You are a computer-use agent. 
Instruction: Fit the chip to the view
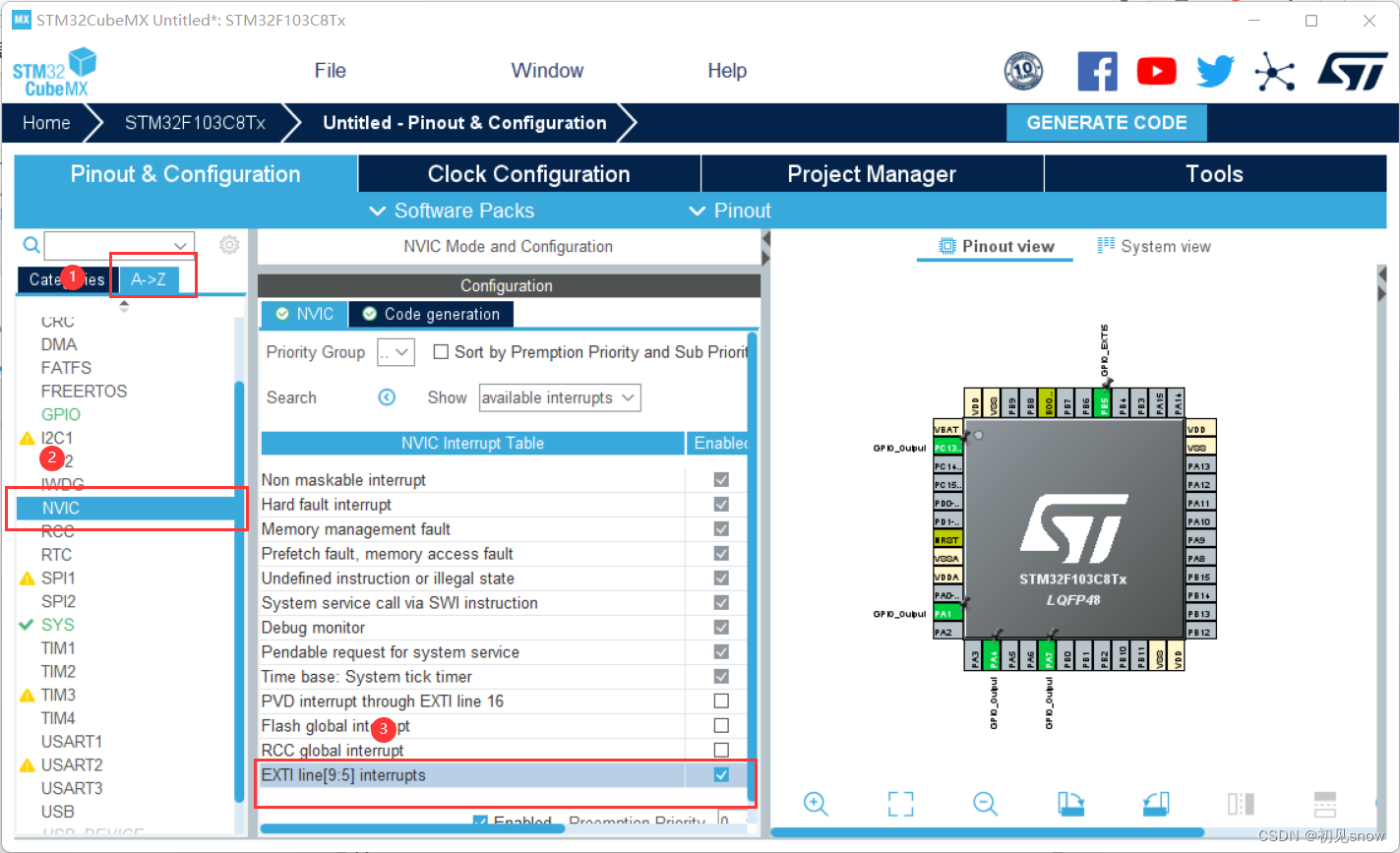coord(900,804)
